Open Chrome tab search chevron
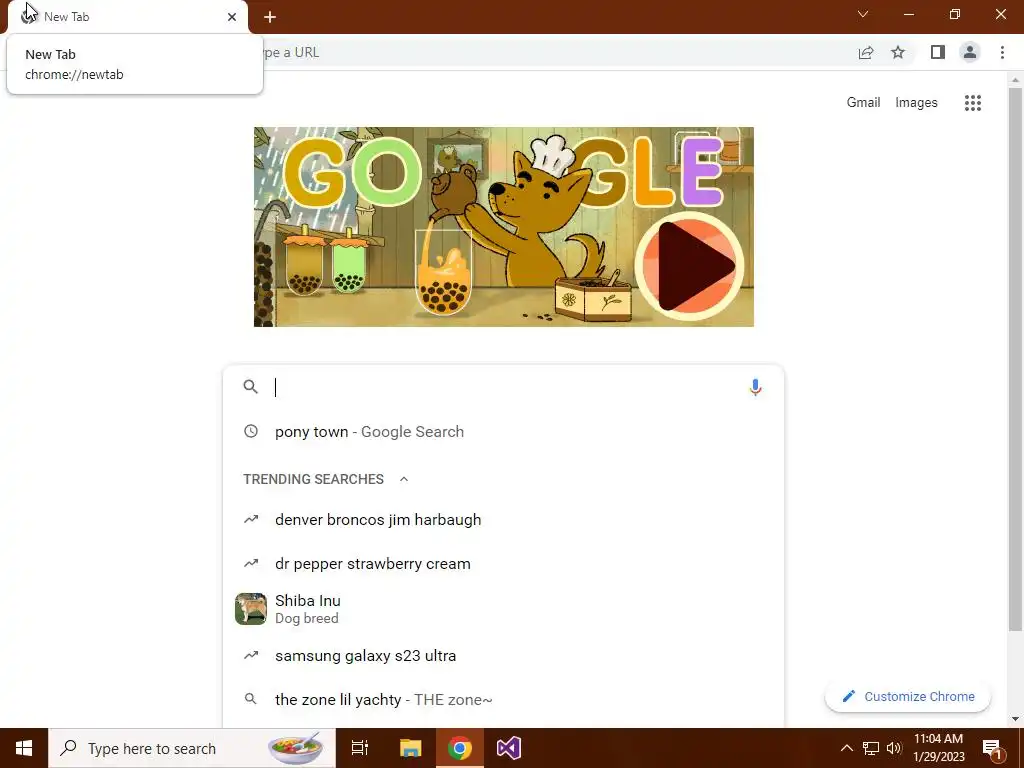 tap(863, 14)
